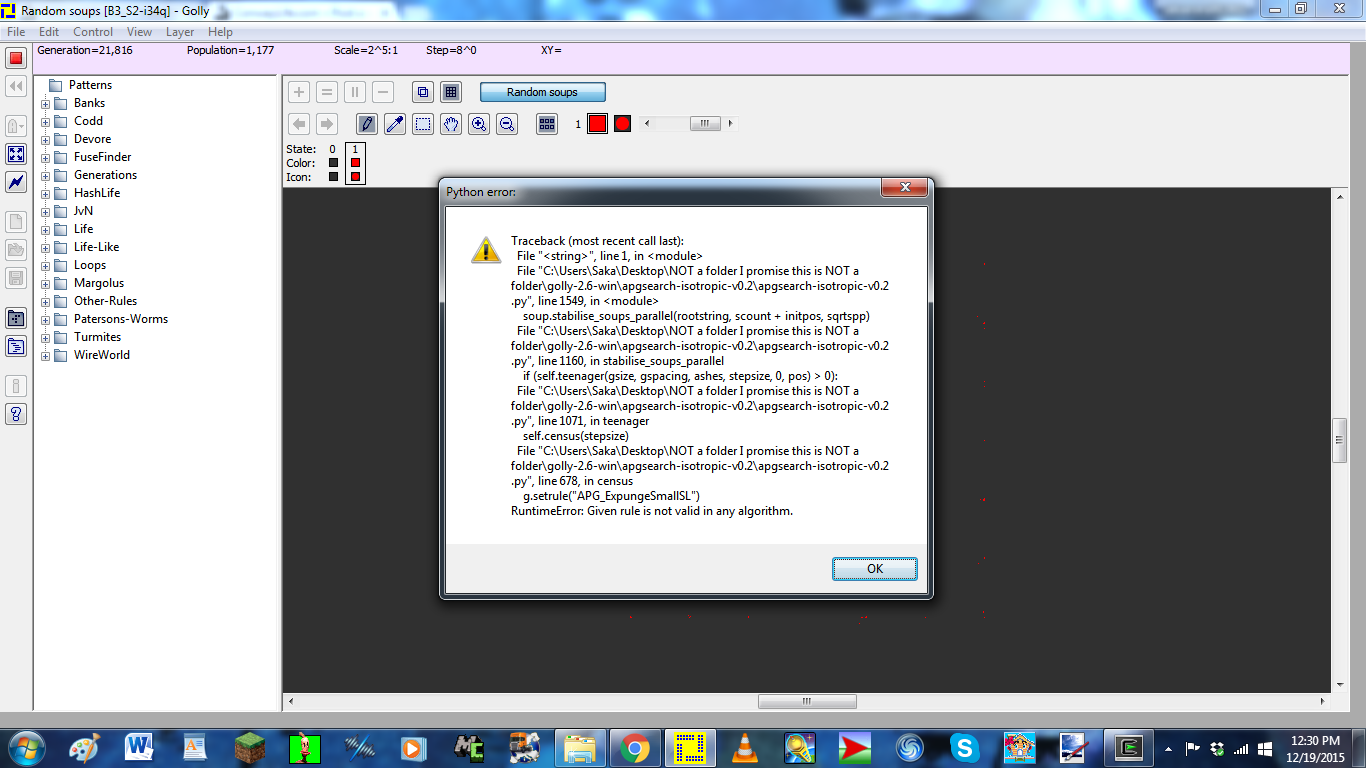1366x768 pixels.
Task: Expand the HashLife folder
Action: coord(45,193)
